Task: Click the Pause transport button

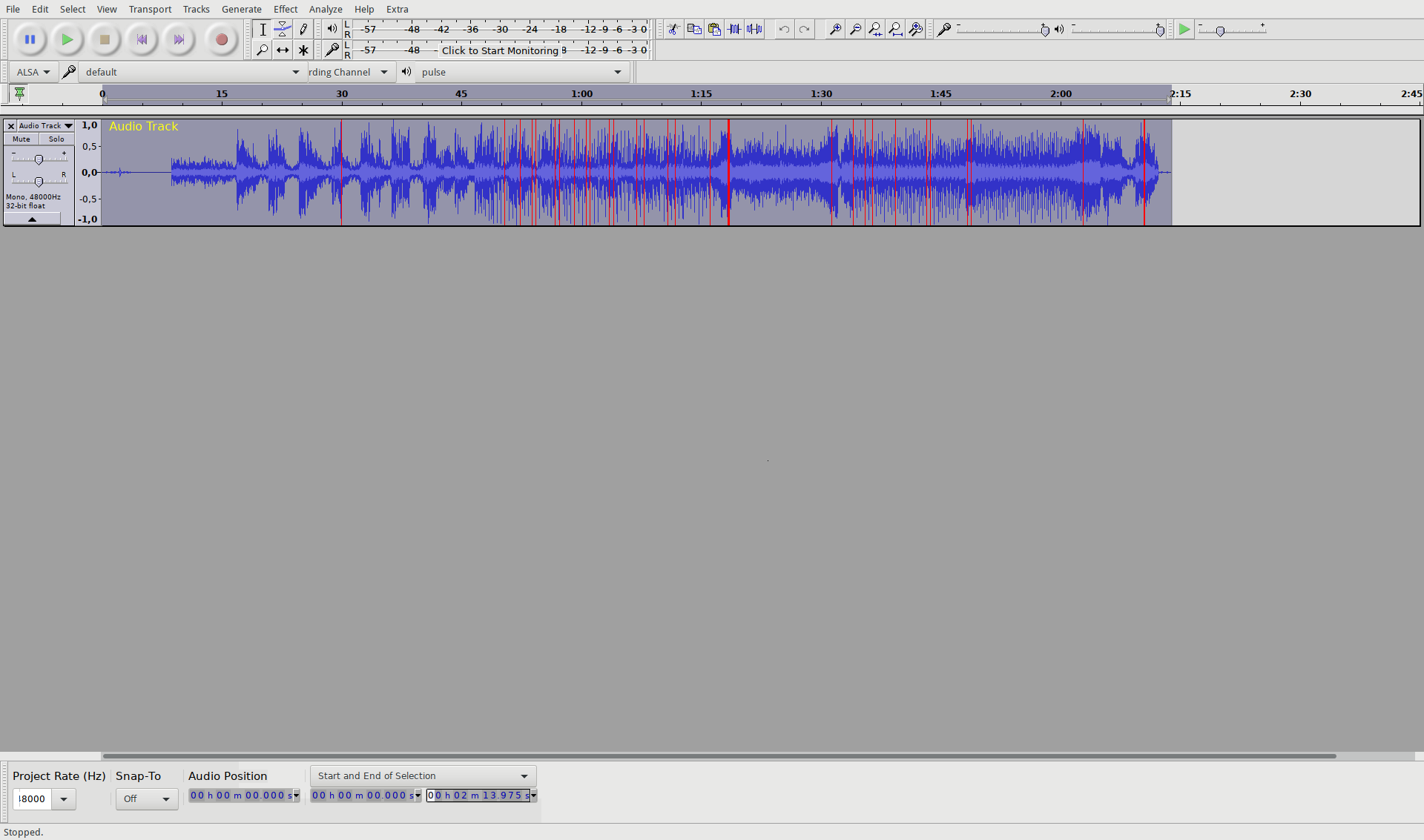Action: (x=30, y=40)
